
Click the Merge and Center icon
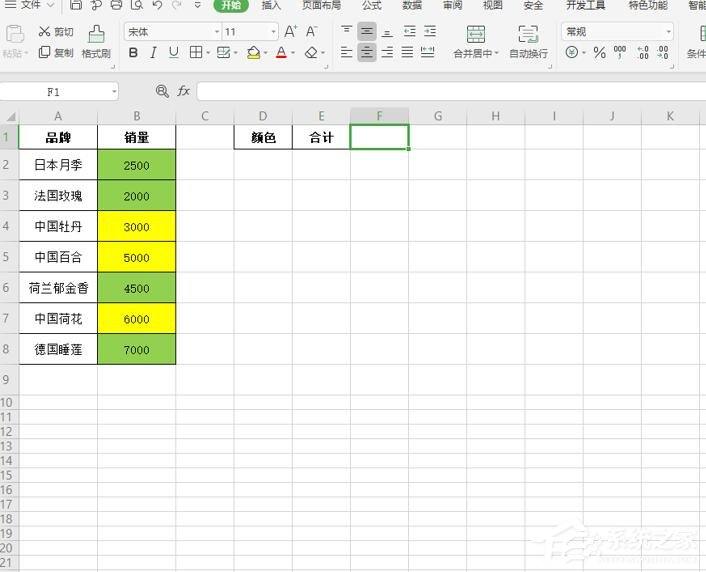click(475, 34)
